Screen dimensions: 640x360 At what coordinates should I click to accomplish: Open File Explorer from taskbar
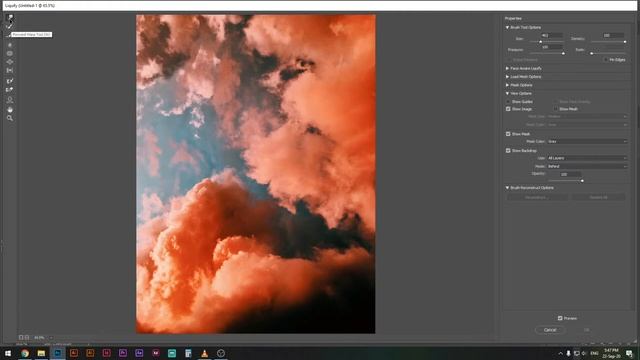pyautogui.click(x=41, y=353)
